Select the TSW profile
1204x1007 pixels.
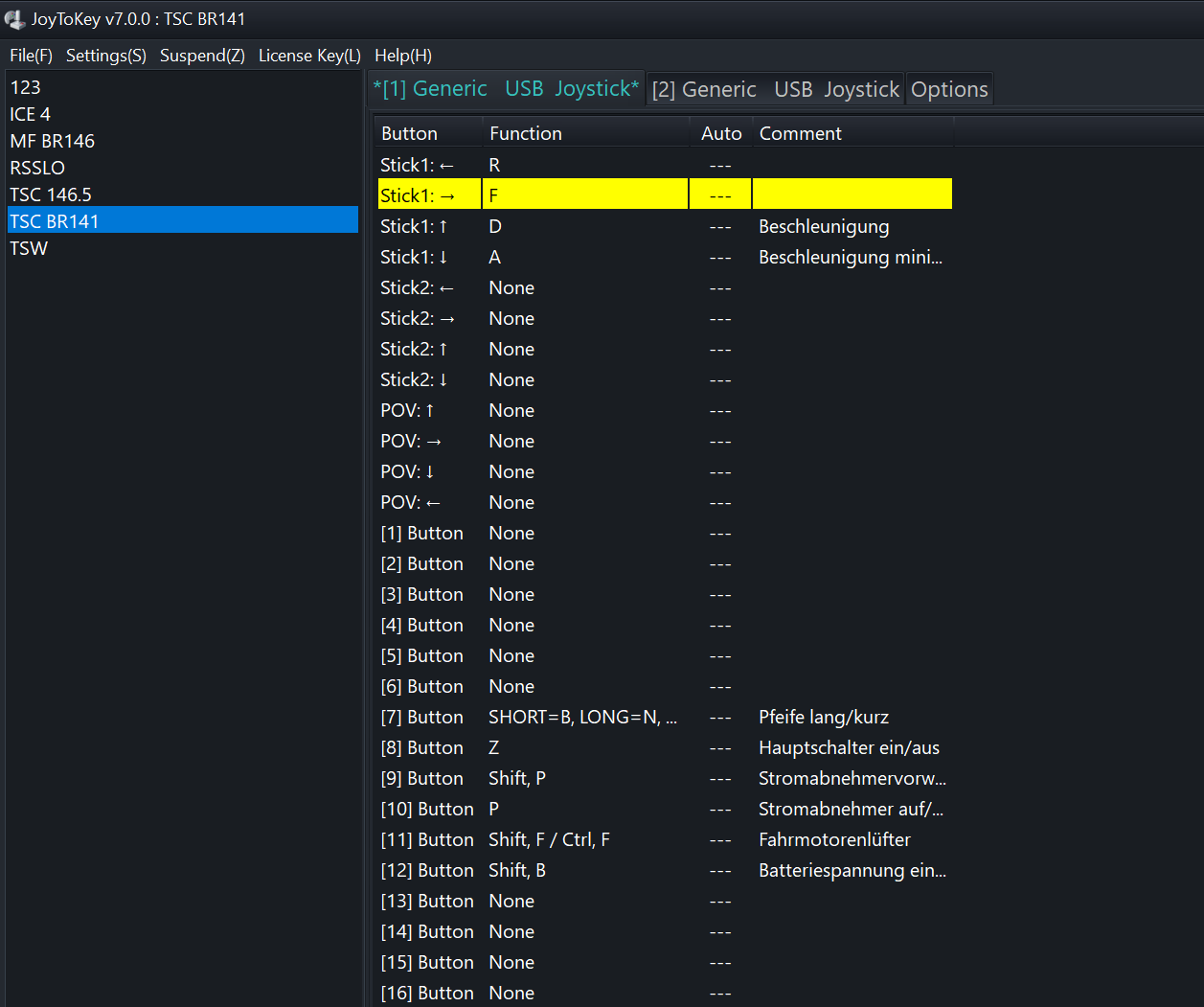click(182, 248)
